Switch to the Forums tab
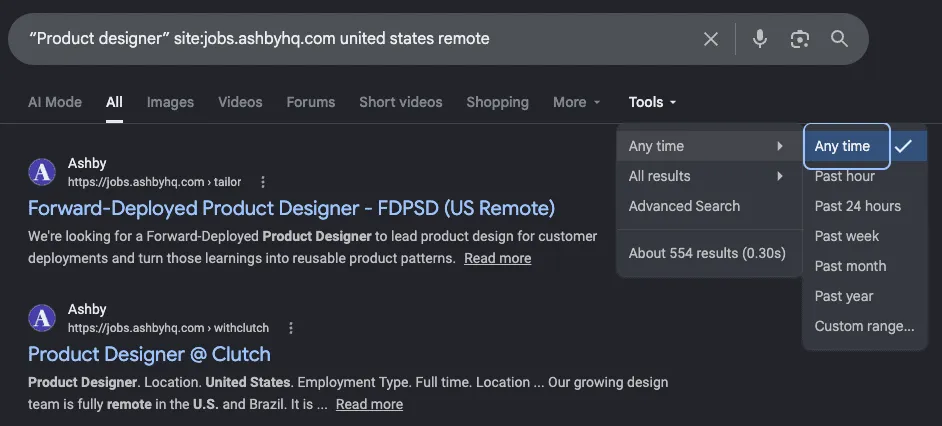 (x=311, y=102)
